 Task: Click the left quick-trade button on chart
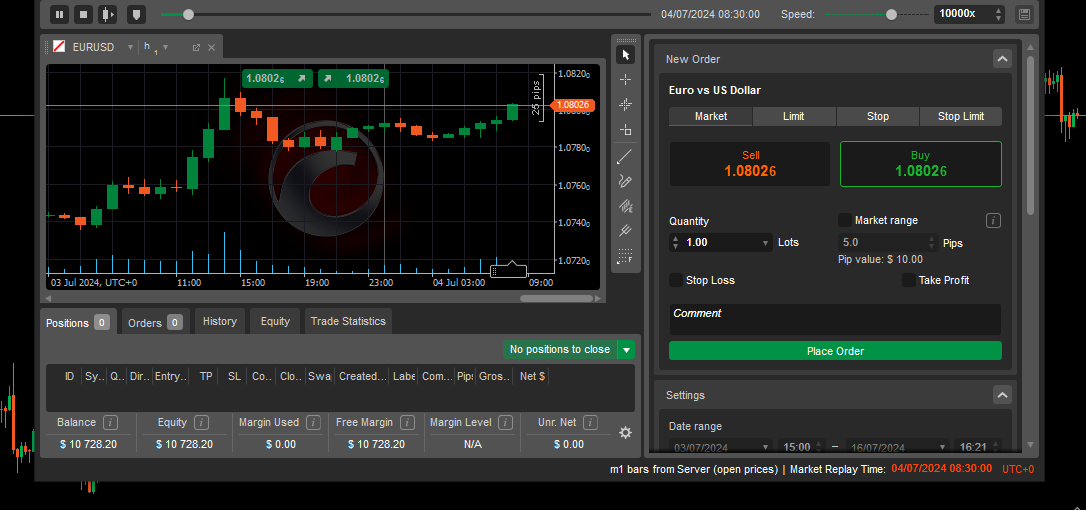[277, 78]
